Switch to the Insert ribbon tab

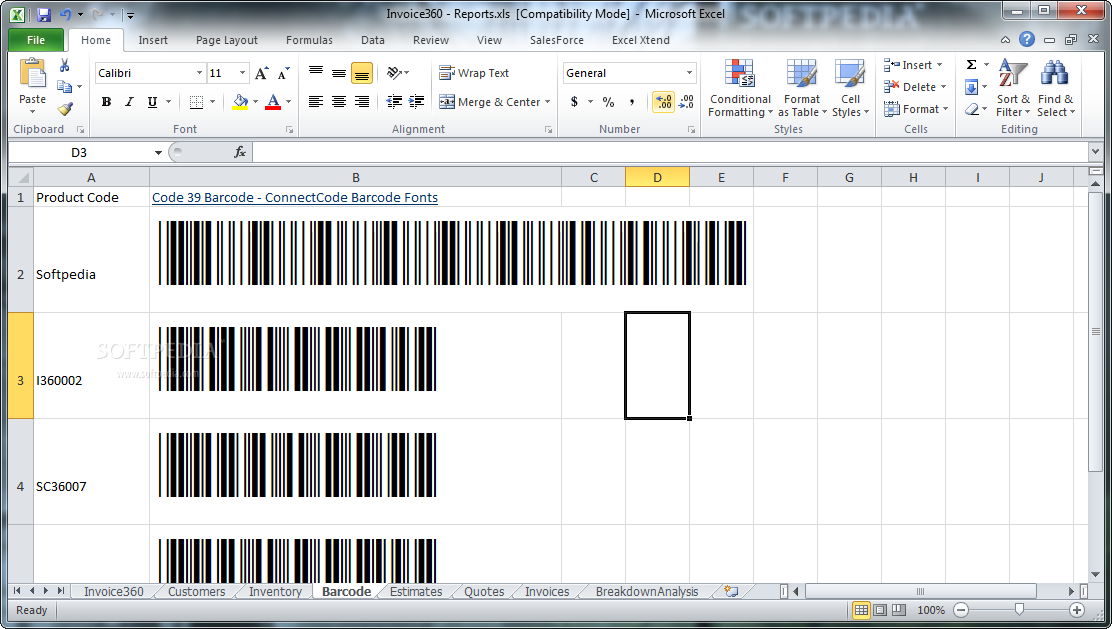pos(153,40)
